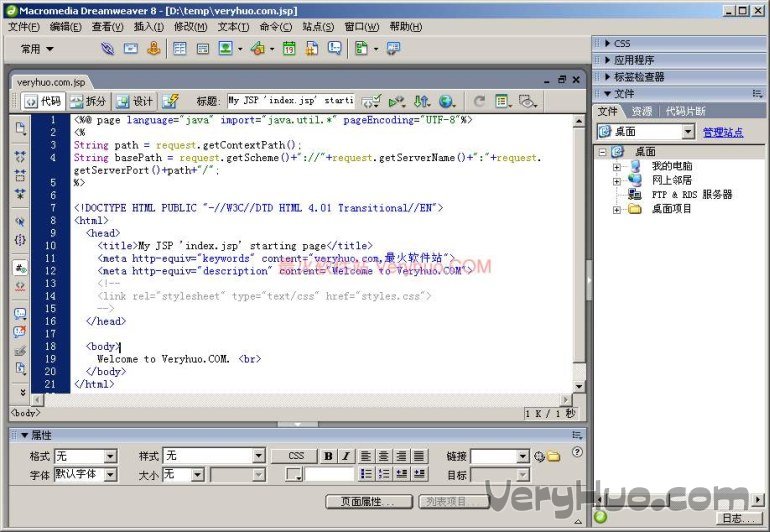Image resolution: width=770 pixels, height=532 pixels.
Task: Open the 桌面 site dropdown in Files panel
Action: [688, 131]
